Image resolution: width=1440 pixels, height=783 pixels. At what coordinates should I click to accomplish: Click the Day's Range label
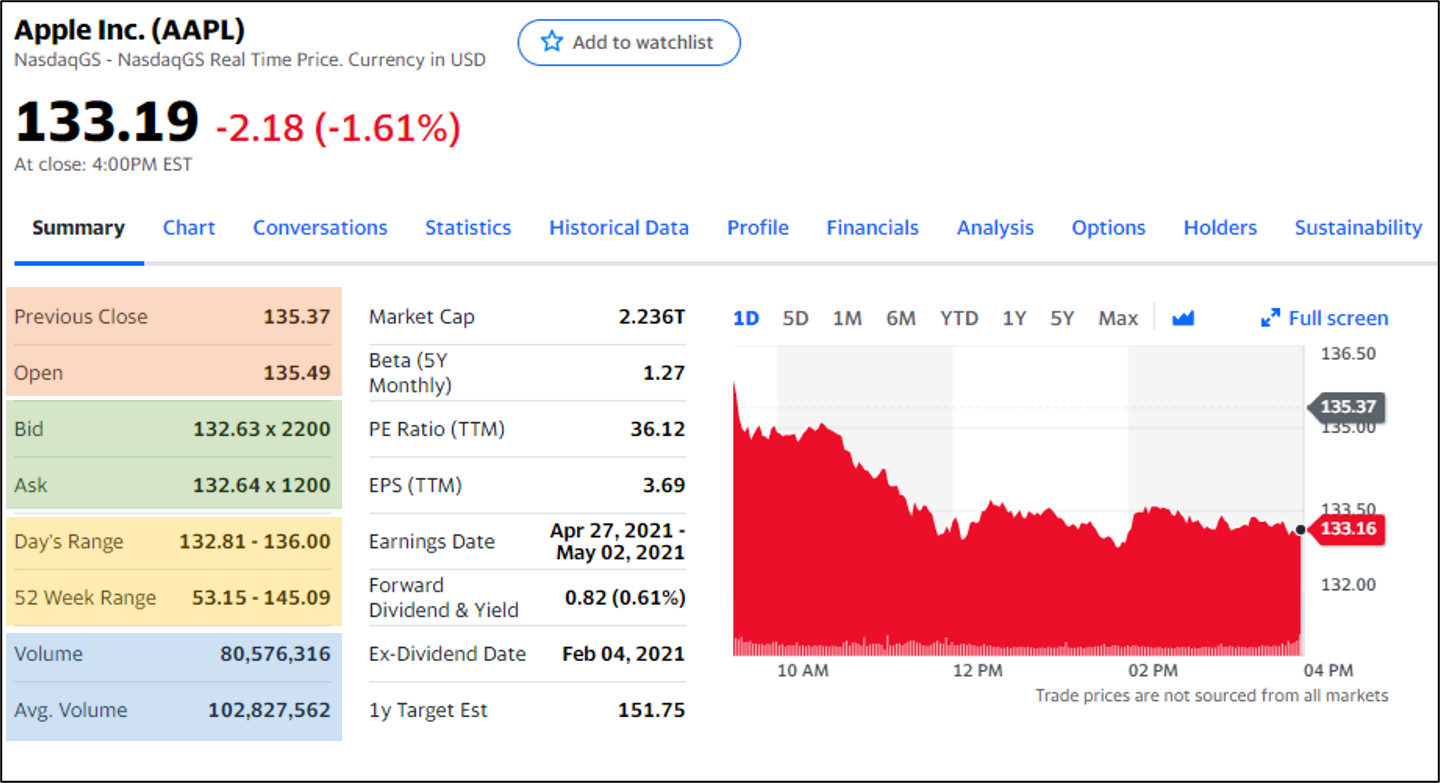pos(69,542)
